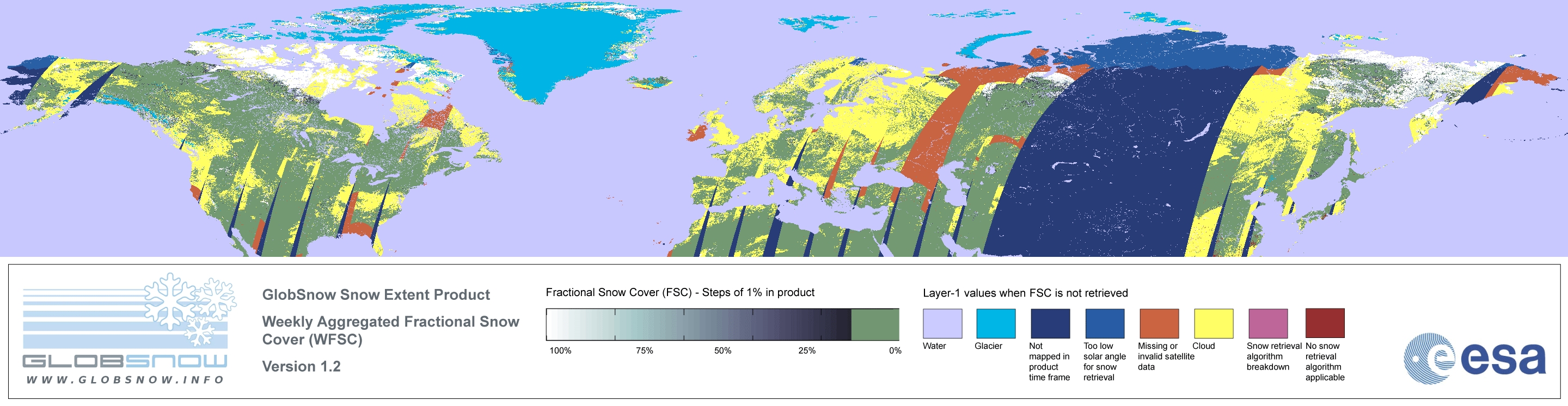The height and width of the screenshot is (406, 1568).
Task: Click 'Not mapped in product time frame' label
Action: tap(1049, 361)
